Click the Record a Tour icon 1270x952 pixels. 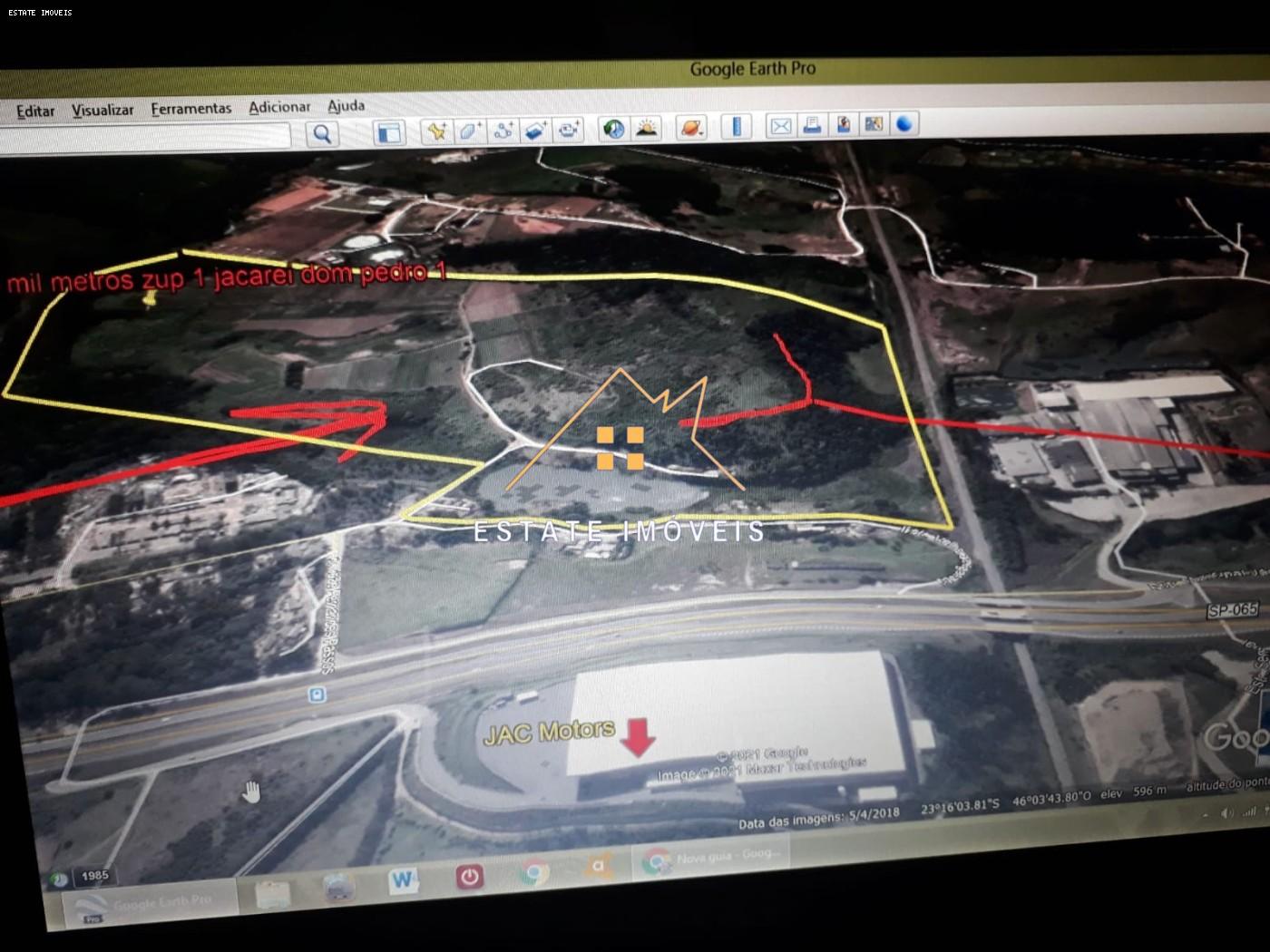pos(569,130)
